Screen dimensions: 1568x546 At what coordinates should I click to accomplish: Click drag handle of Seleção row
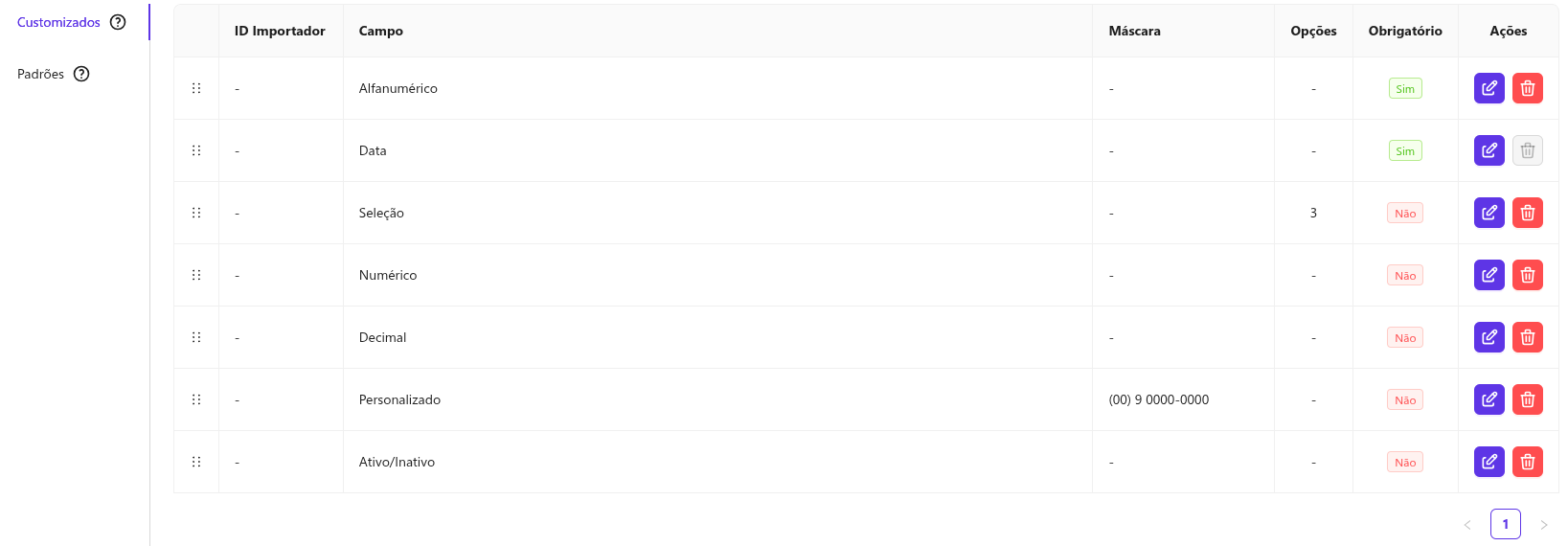point(196,213)
